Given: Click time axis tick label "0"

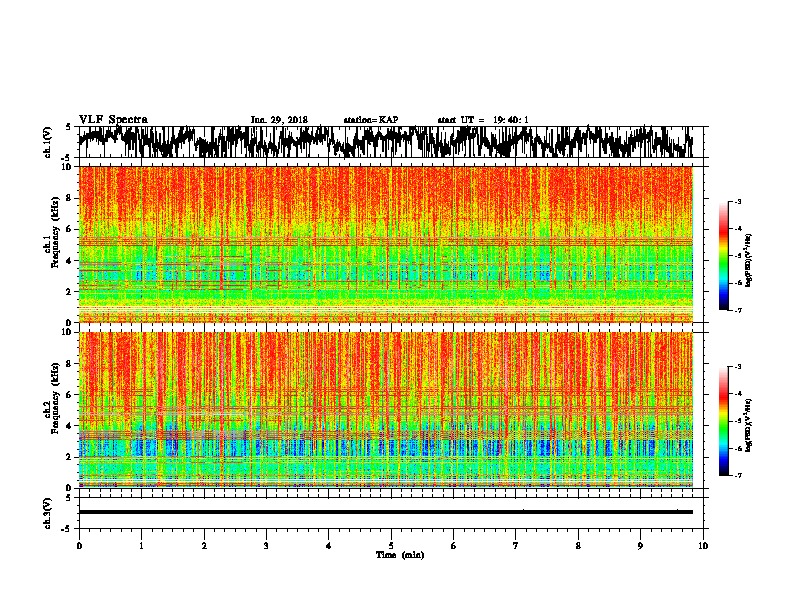Looking at the screenshot, I should tap(79, 546).
